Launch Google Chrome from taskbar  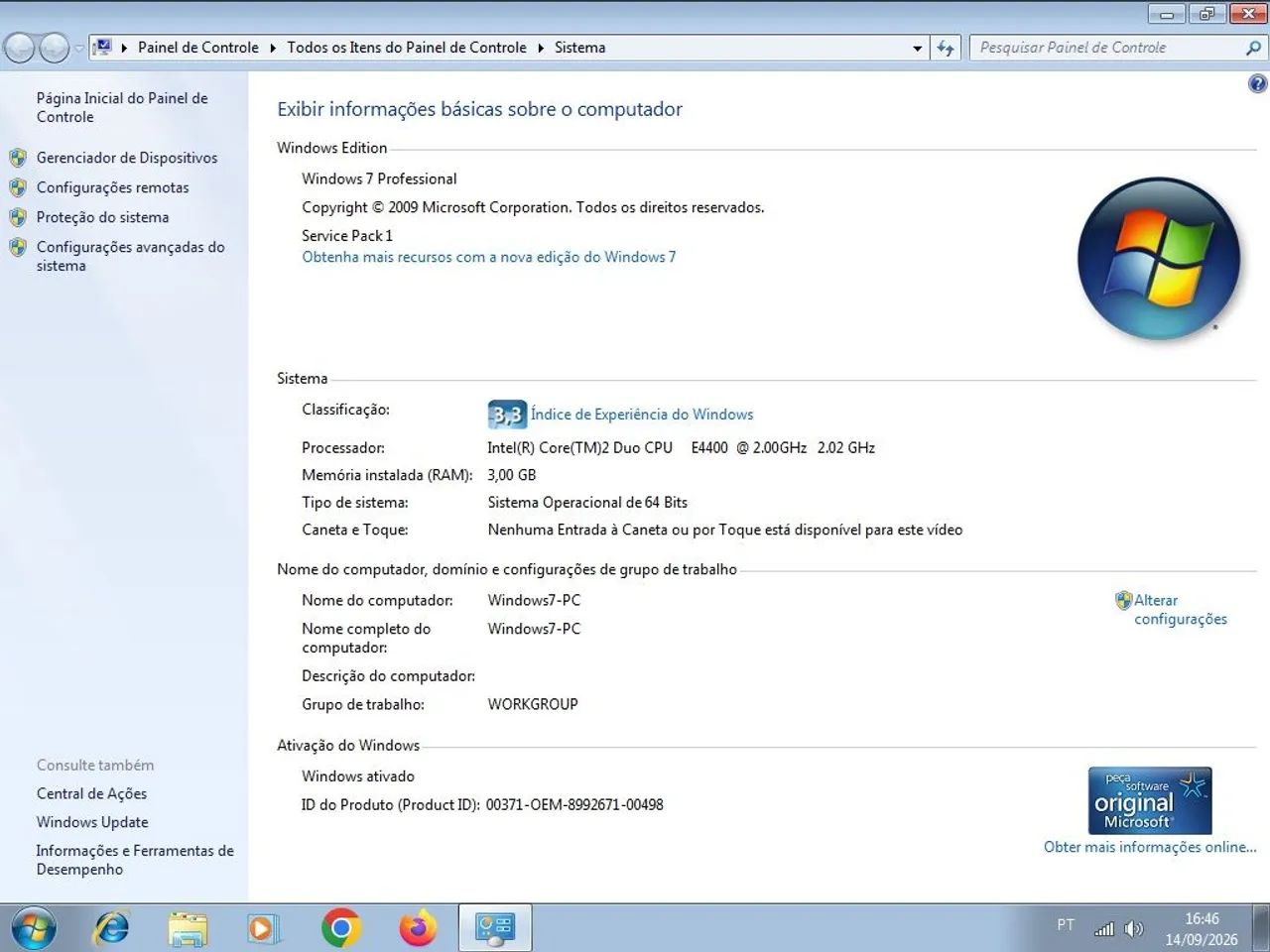(340, 928)
